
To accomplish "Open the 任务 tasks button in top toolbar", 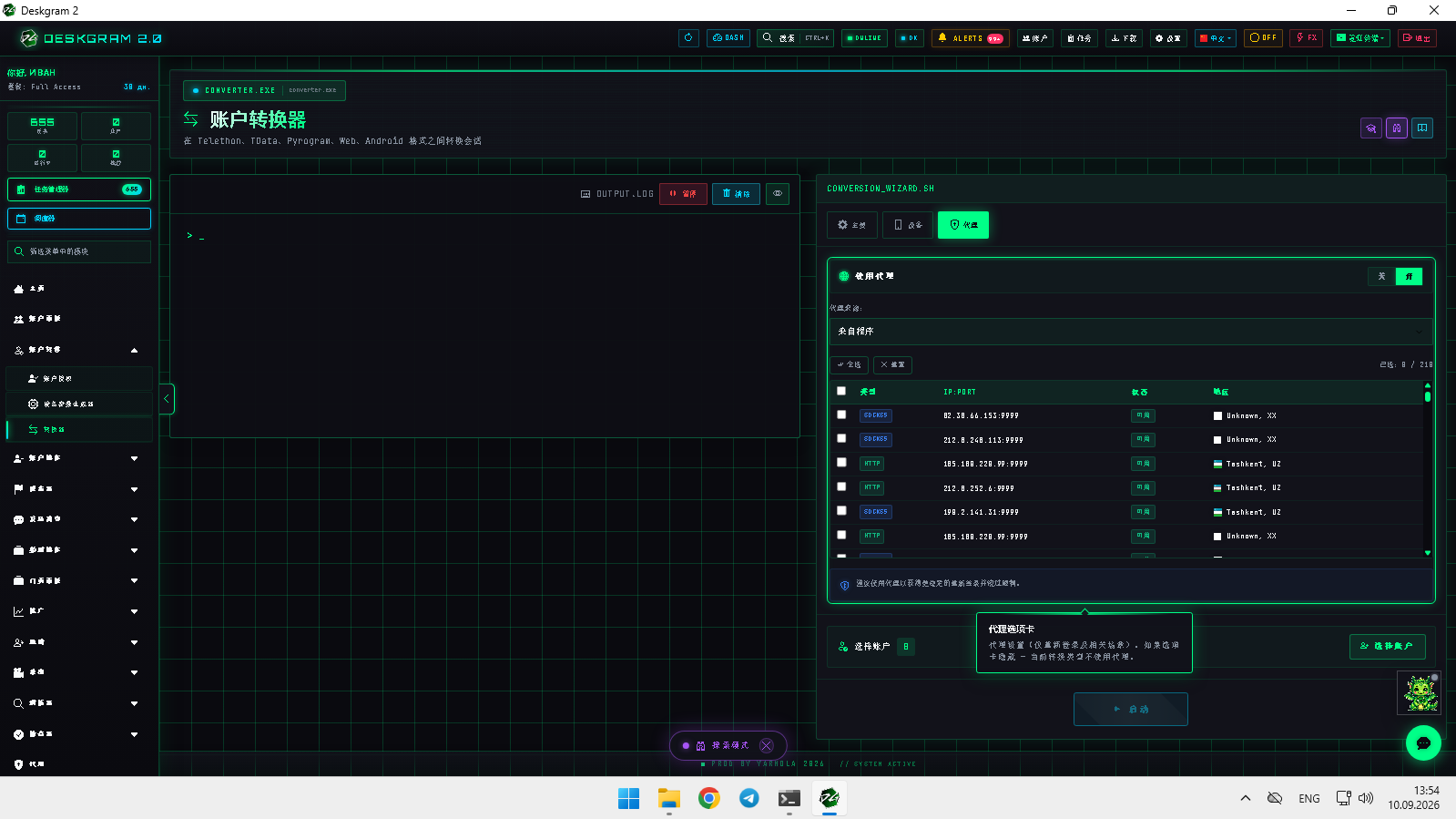I will [x=1079, y=38].
